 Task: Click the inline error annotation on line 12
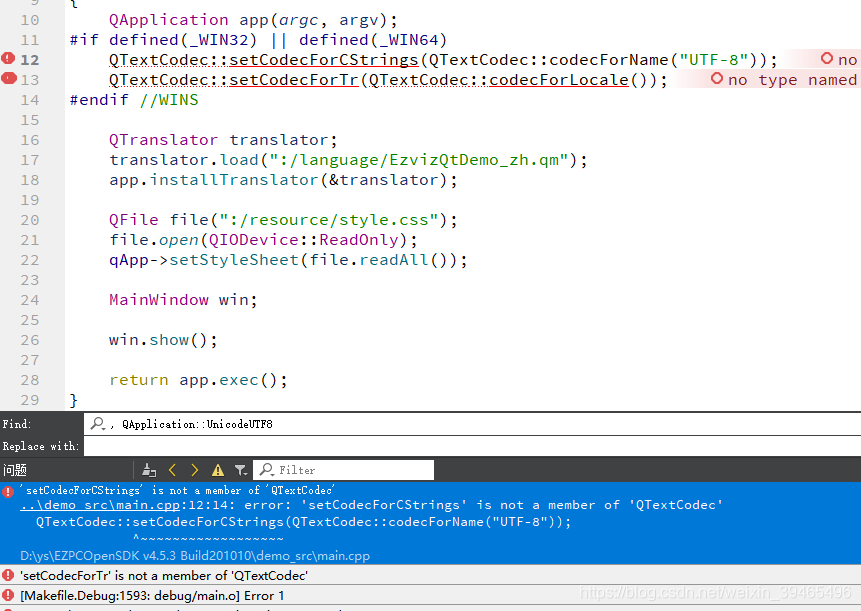click(839, 59)
